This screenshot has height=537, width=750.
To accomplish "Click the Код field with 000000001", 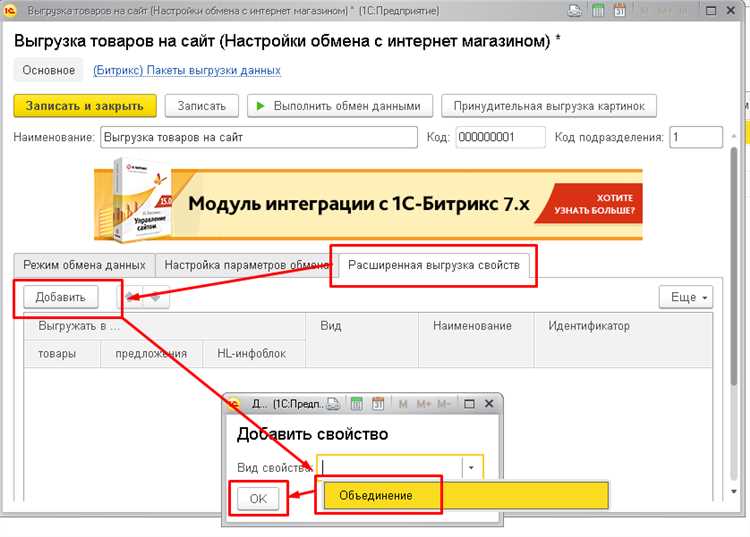I will [x=500, y=137].
